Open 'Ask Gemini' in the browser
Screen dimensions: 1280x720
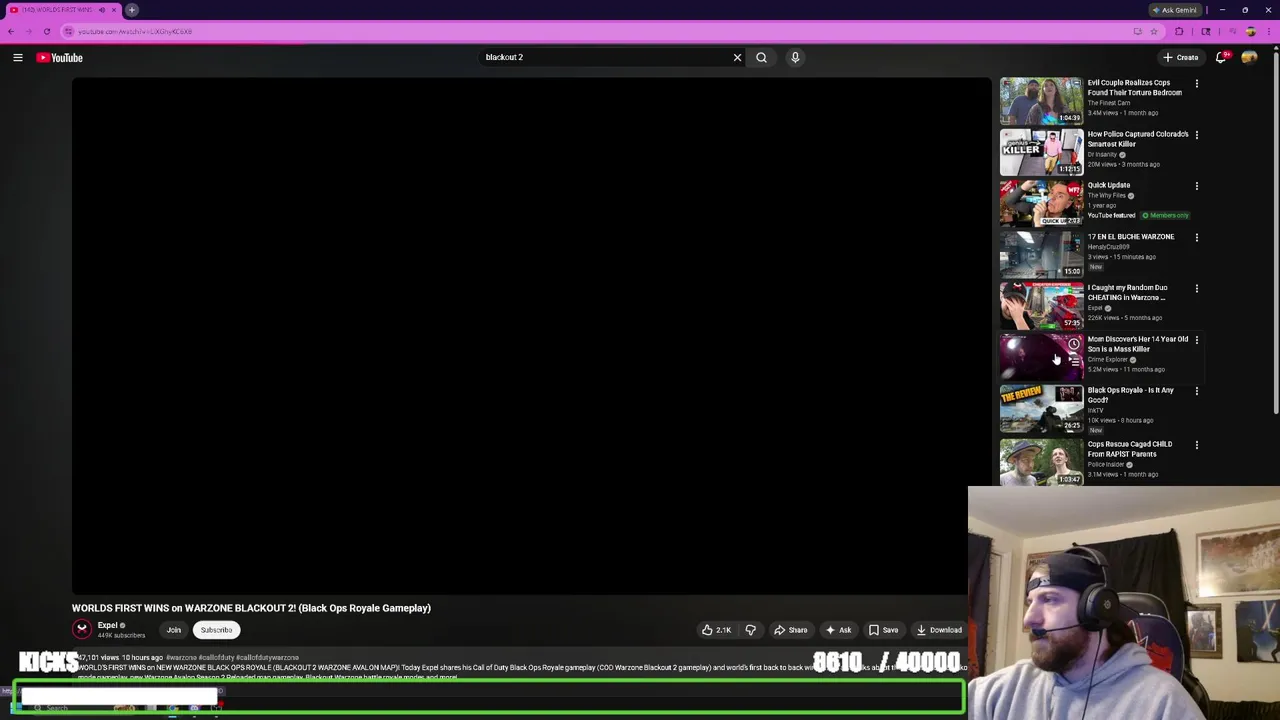[1174, 10]
